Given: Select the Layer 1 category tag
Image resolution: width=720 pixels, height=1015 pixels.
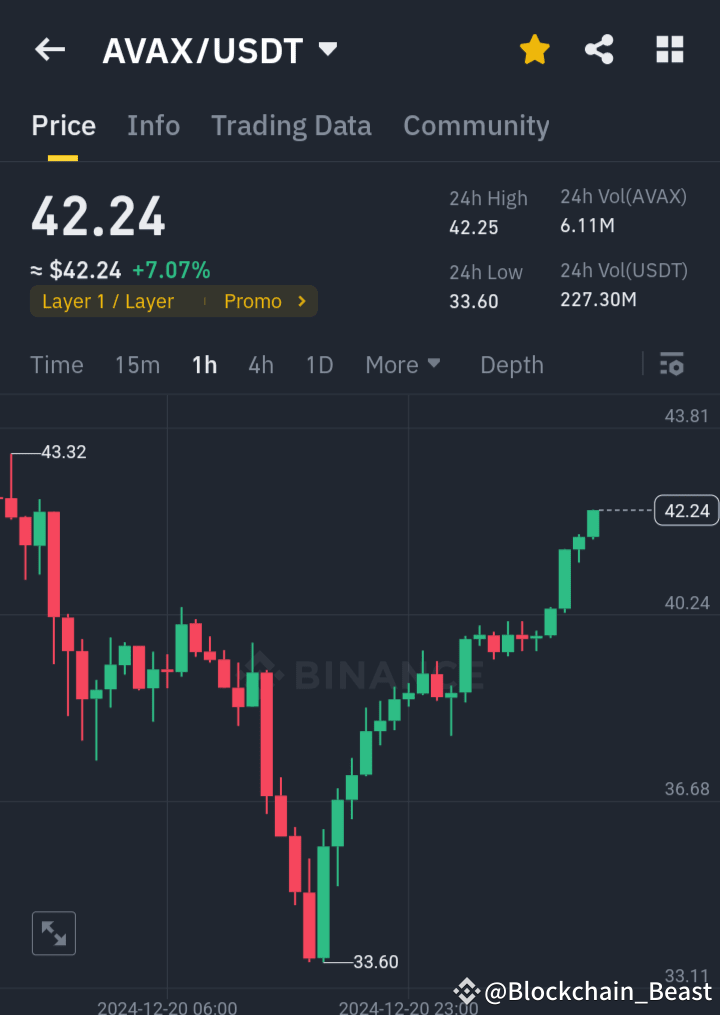Looking at the screenshot, I should (x=105, y=301).
